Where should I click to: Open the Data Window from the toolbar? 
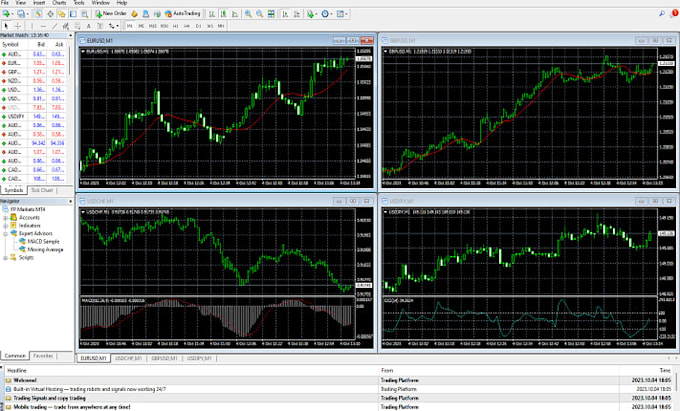click(x=50, y=14)
